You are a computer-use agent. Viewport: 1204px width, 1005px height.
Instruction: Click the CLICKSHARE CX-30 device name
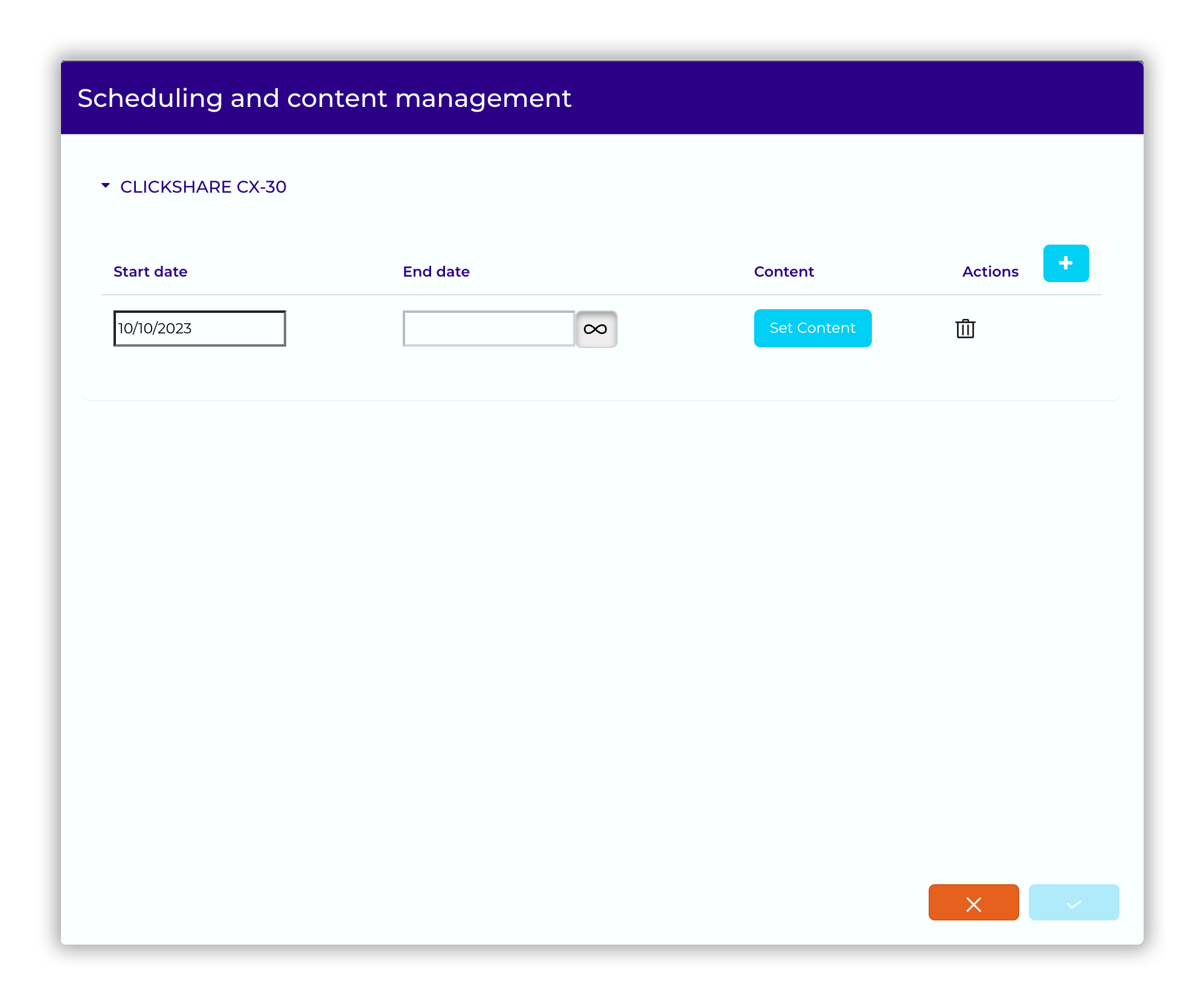(x=203, y=187)
